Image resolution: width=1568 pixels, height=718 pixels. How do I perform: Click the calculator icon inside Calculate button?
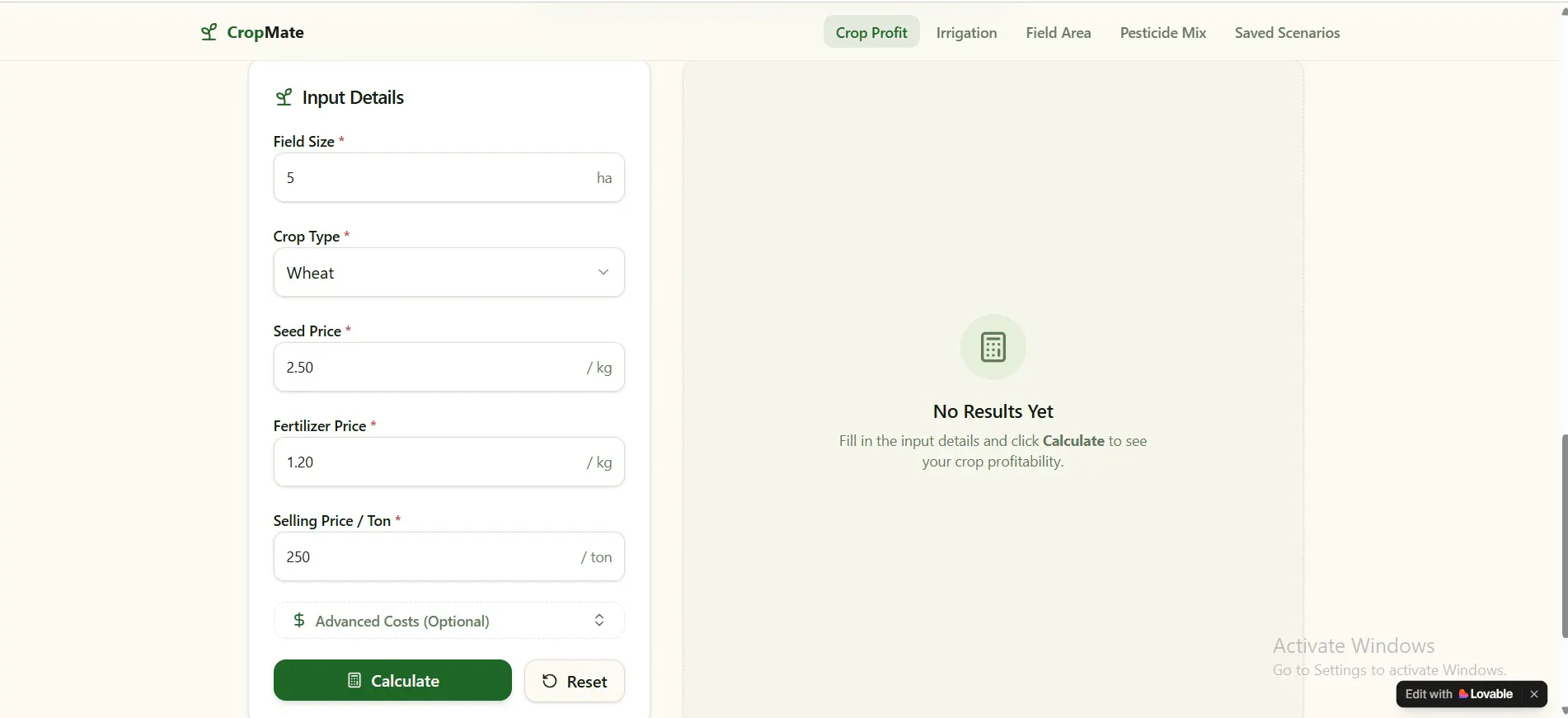354,680
